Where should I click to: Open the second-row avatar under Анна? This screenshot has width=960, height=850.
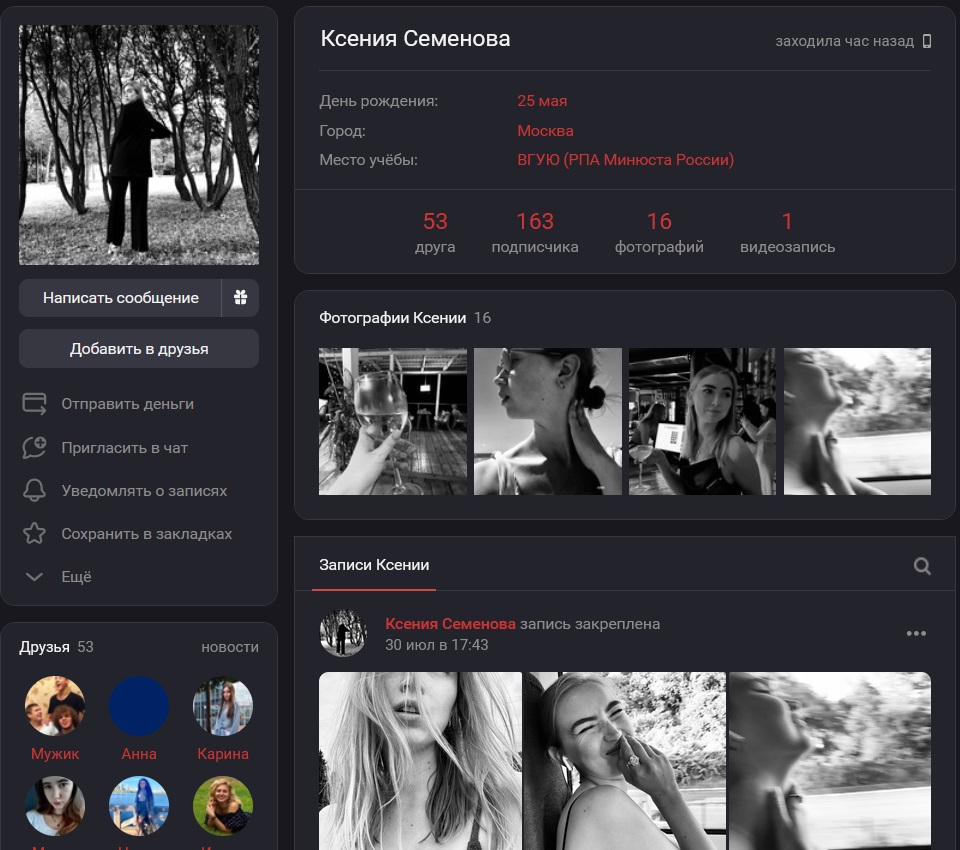(139, 806)
